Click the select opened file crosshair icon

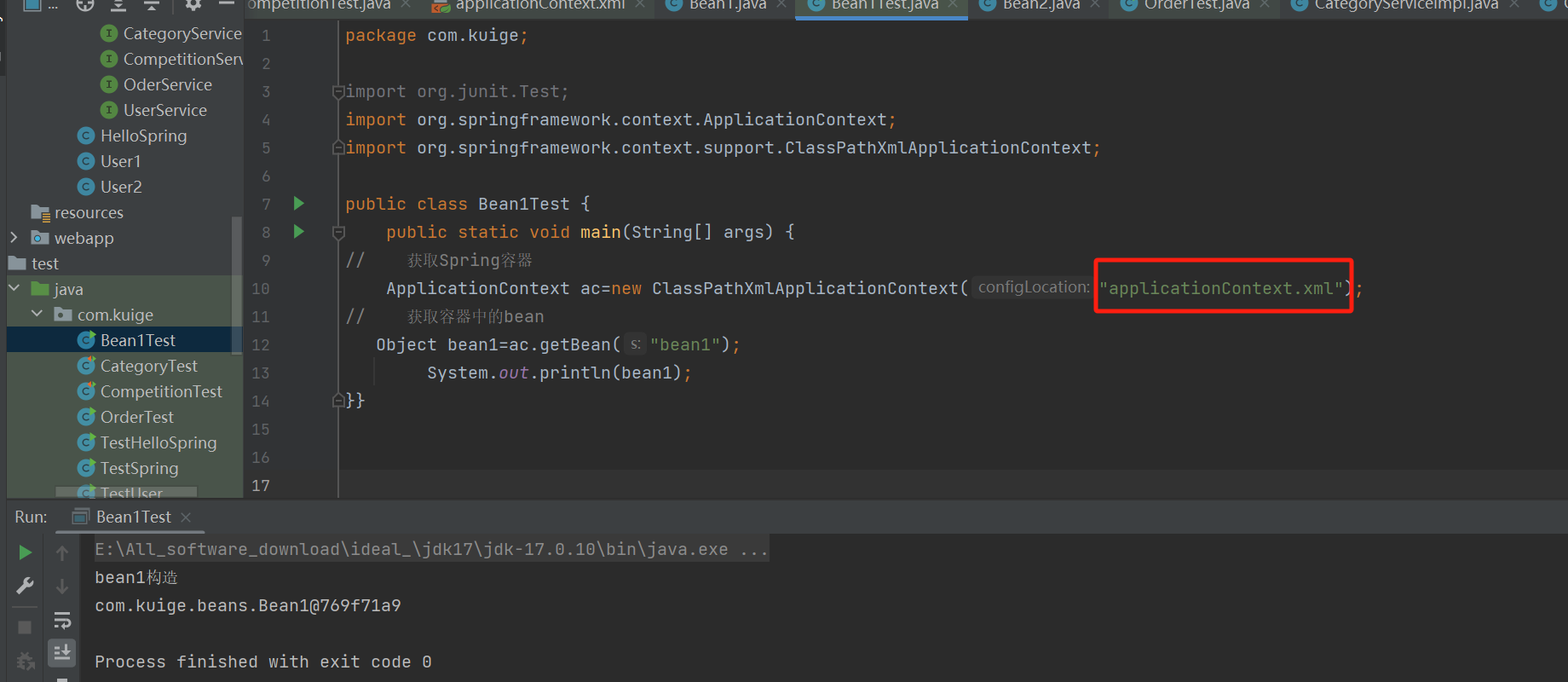point(85,4)
